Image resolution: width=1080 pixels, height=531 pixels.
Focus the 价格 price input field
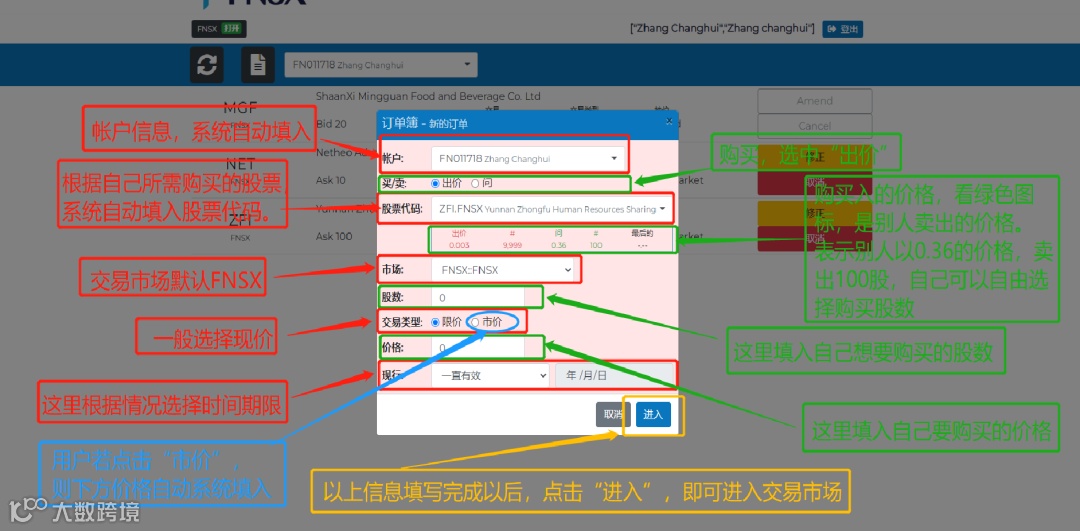tap(478, 347)
